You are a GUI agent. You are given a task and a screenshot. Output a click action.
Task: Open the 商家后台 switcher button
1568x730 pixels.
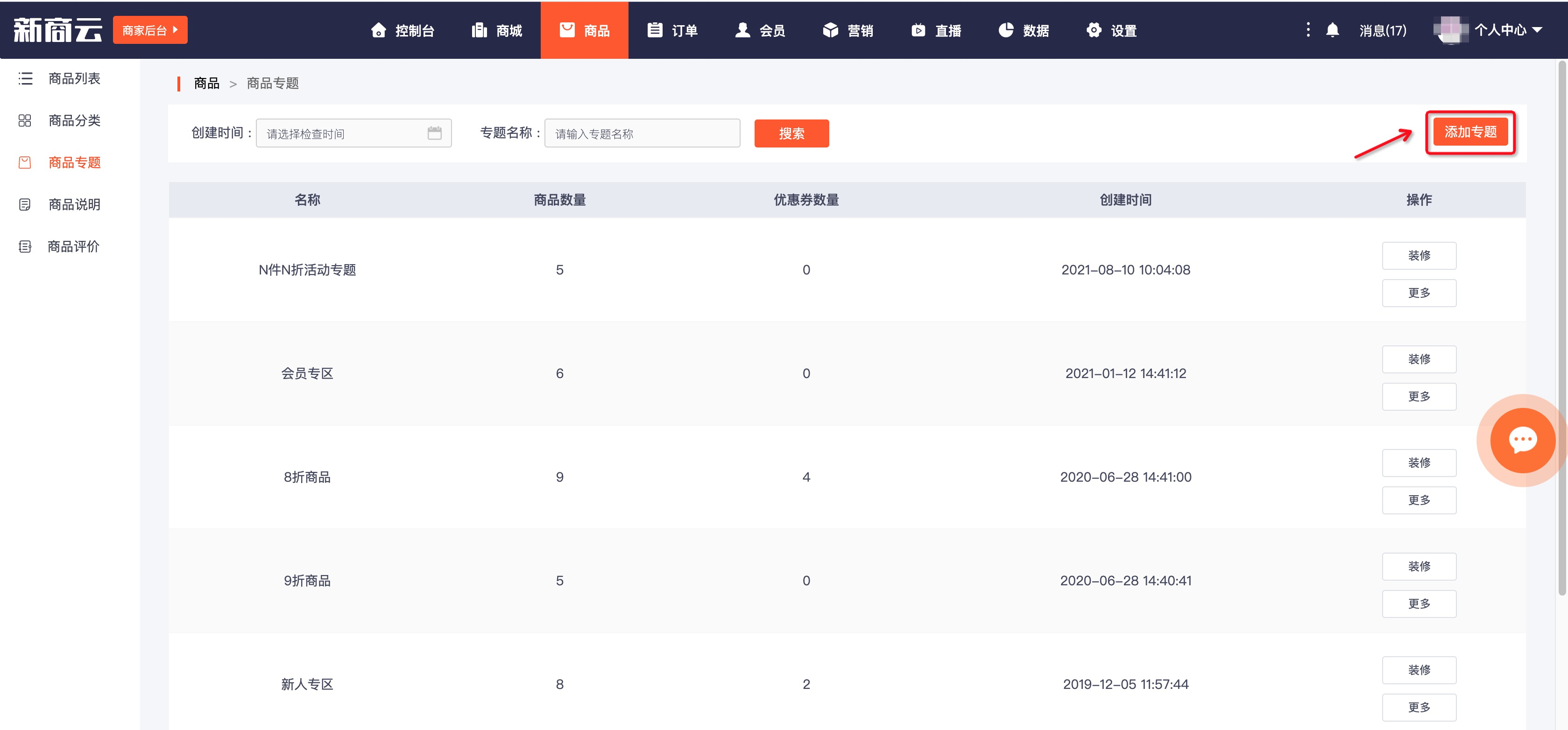(x=150, y=30)
